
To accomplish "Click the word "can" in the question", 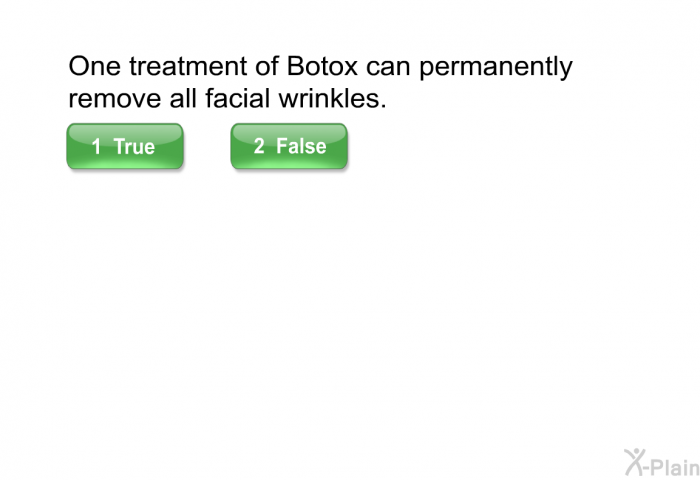I will (x=387, y=68).
